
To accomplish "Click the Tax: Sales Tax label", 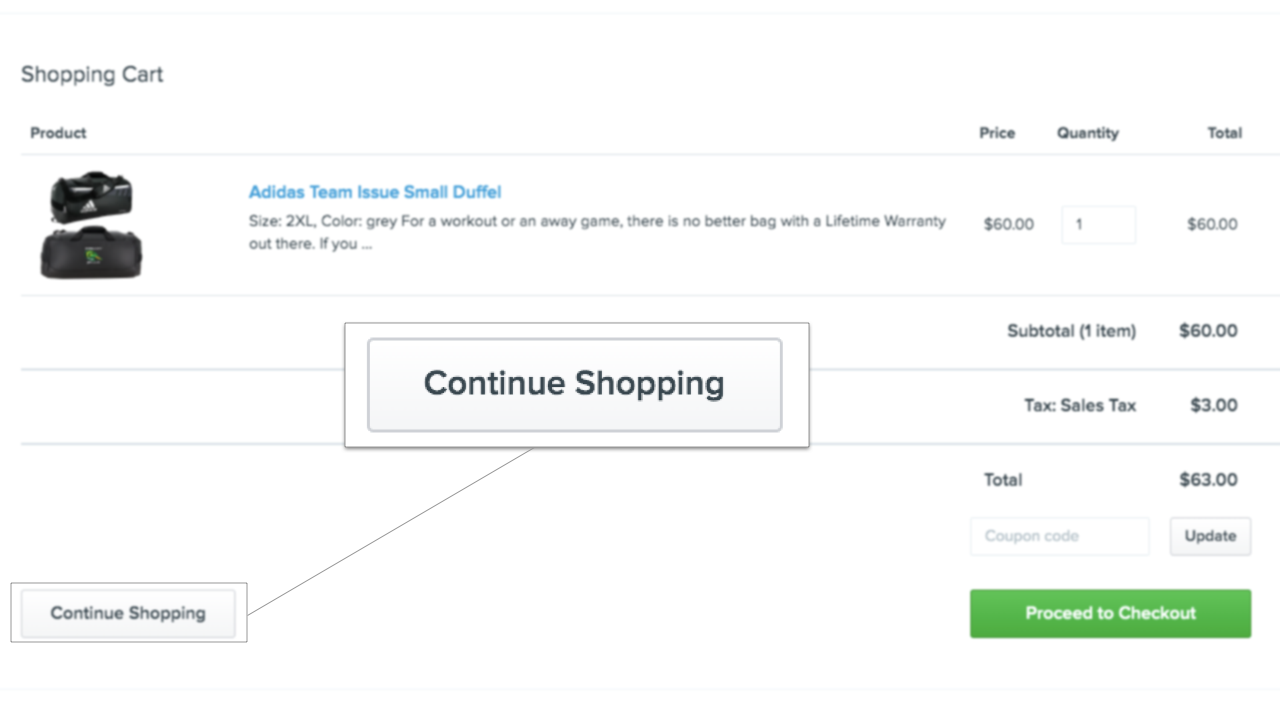I will tap(1080, 405).
